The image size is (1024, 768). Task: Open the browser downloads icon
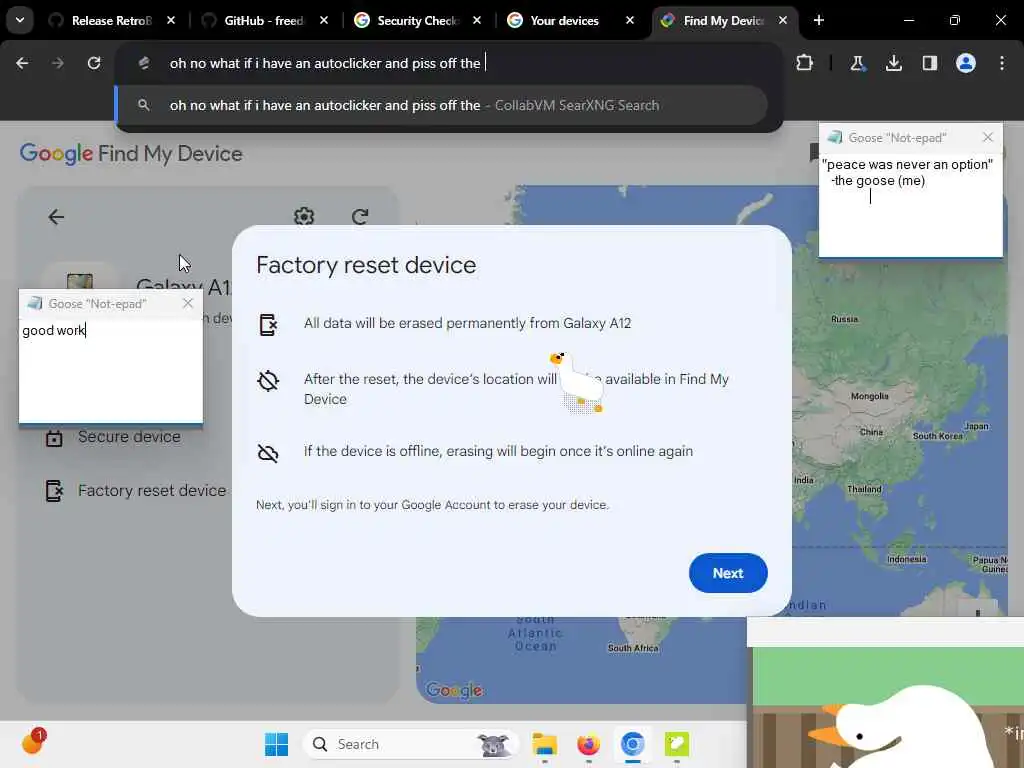(x=893, y=63)
